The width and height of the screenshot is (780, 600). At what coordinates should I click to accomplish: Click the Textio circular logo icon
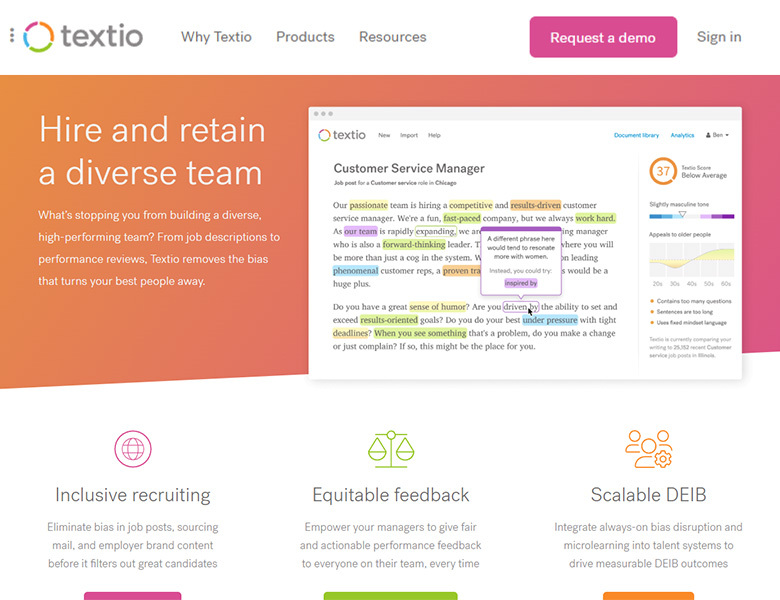tap(38, 37)
